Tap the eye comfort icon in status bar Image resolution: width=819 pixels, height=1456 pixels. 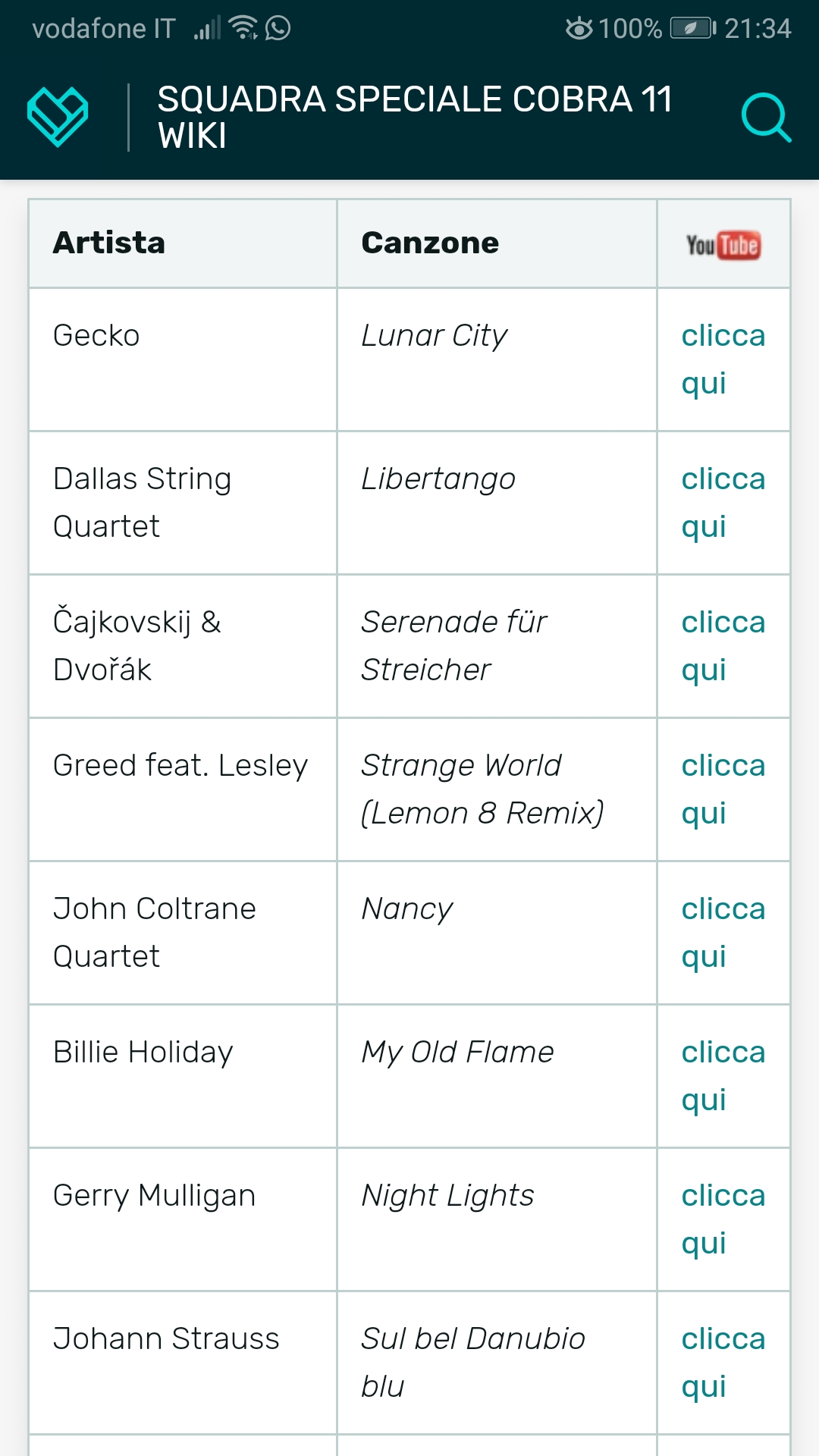pos(579,29)
